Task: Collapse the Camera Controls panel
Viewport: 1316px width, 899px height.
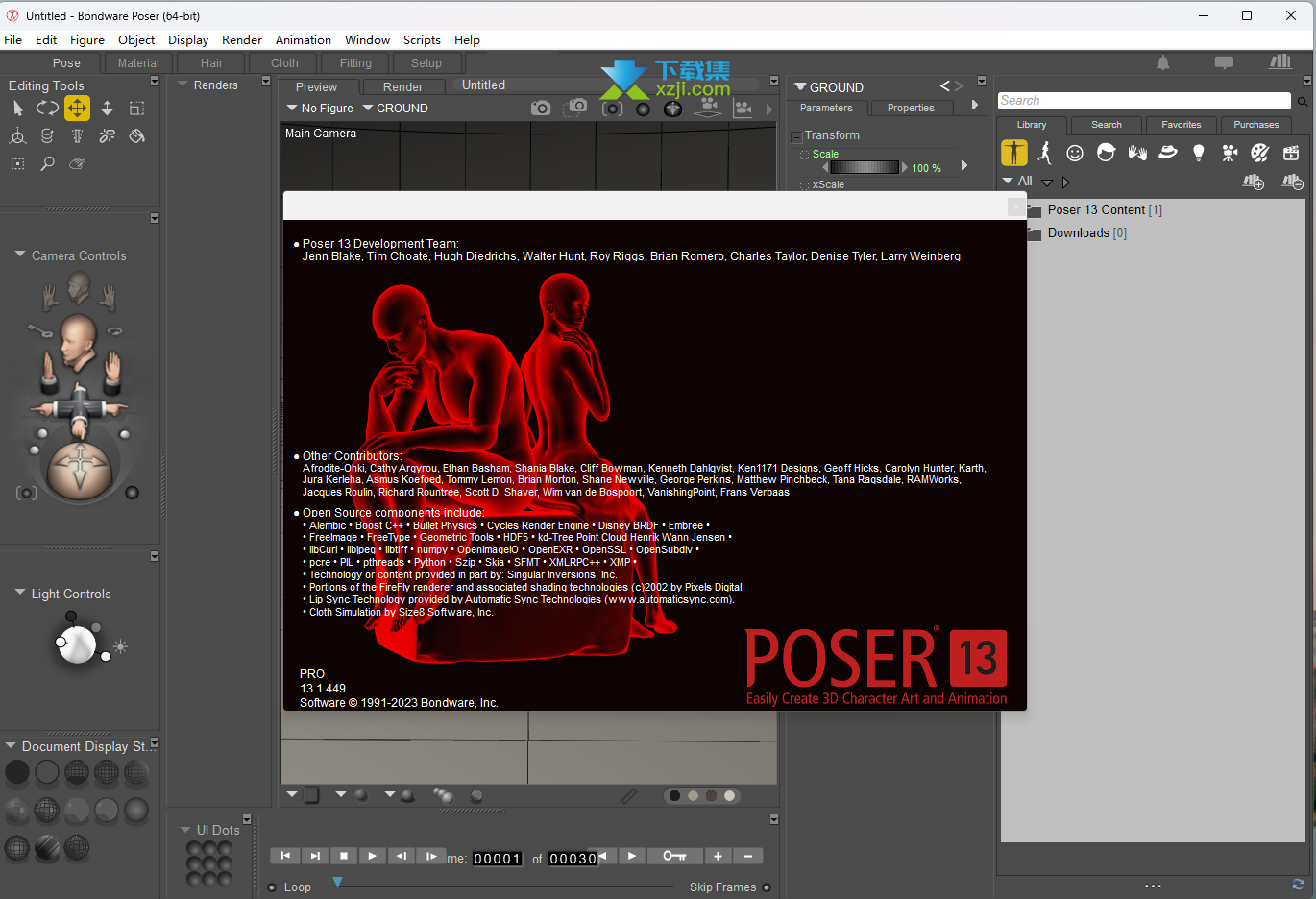Action: [x=20, y=255]
